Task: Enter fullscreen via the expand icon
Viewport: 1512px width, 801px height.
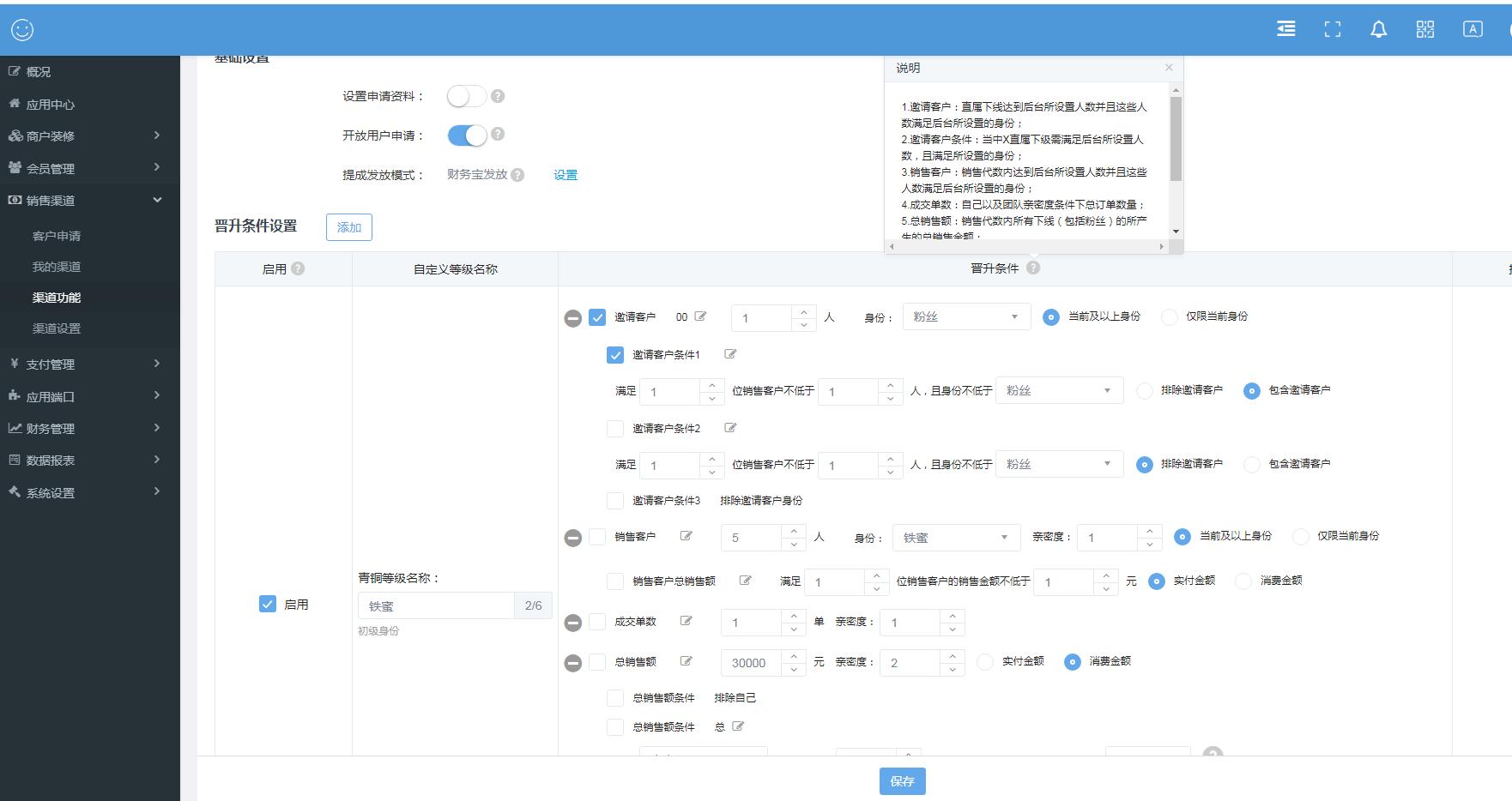Action: pos(1332,28)
